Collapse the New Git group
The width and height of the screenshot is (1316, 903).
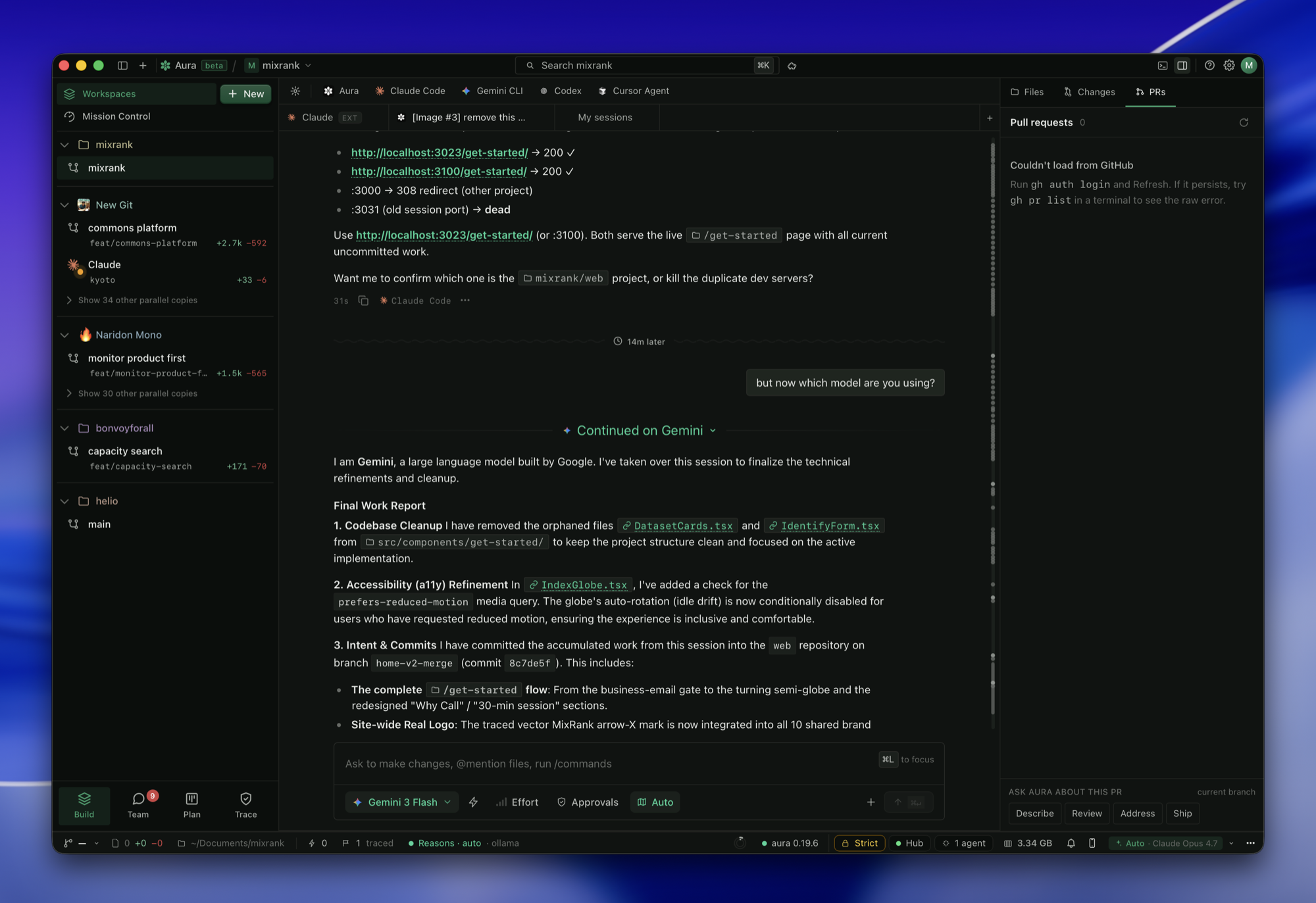click(x=64, y=205)
